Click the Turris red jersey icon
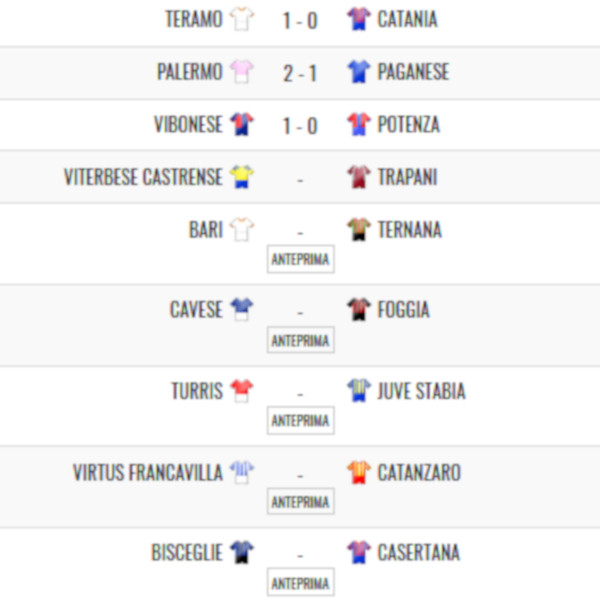600x598 pixels. coord(241,391)
